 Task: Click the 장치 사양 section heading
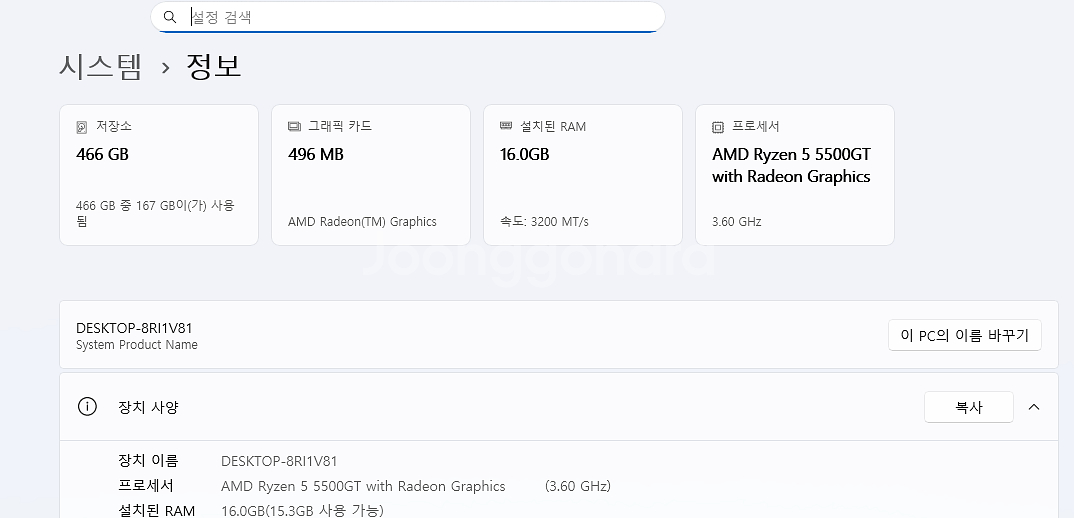click(x=148, y=407)
